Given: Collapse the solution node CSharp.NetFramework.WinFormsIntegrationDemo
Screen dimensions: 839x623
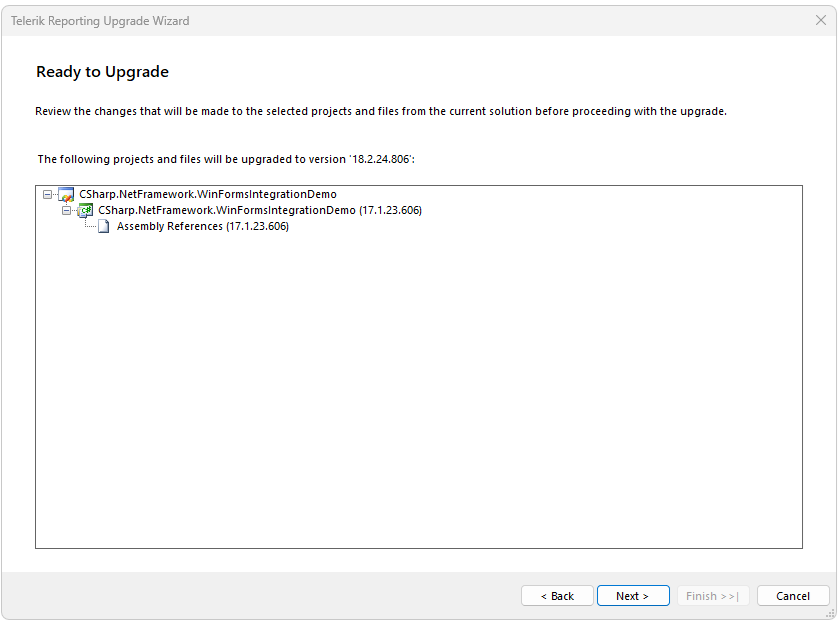Looking at the screenshot, I should tap(48, 194).
